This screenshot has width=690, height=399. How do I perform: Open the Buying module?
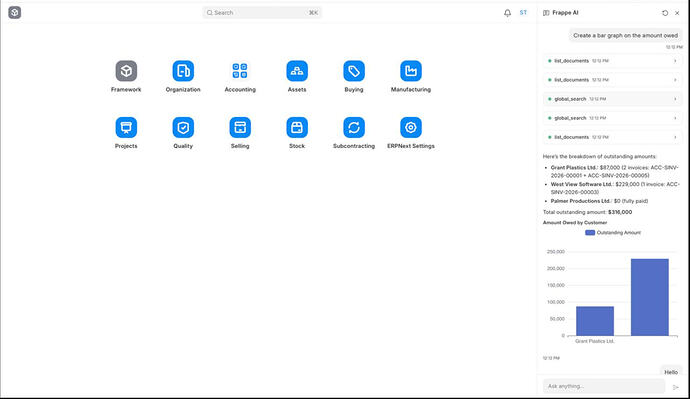(x=354, y=71)
